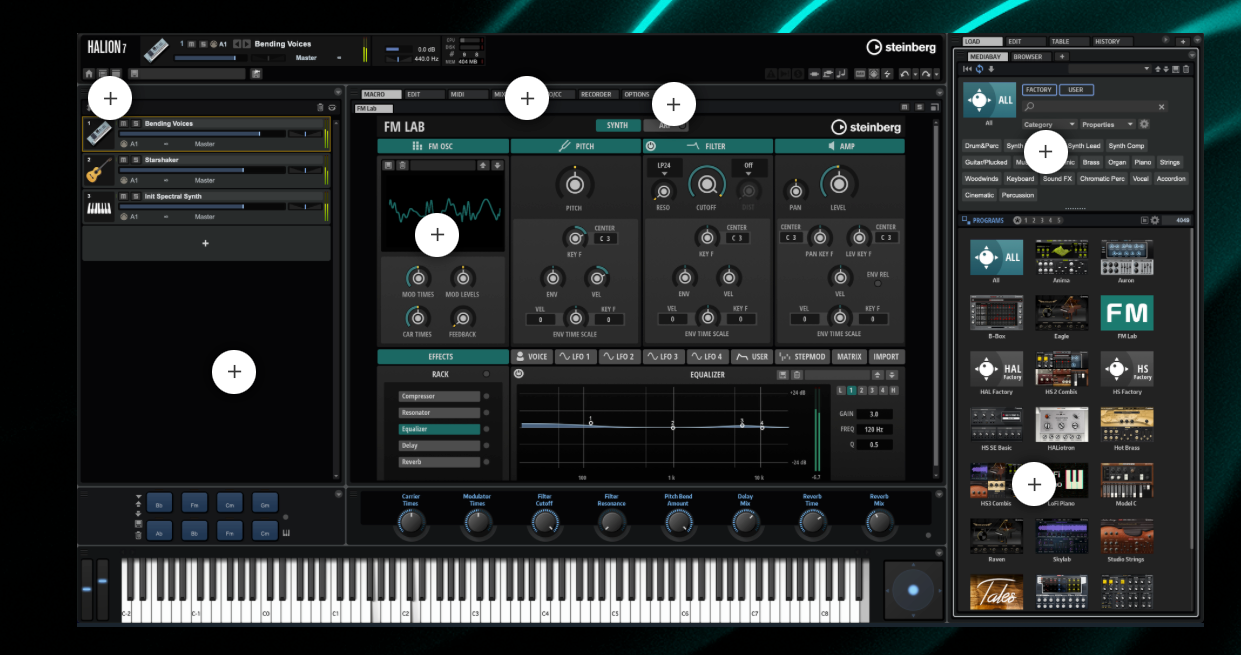Filter by Brass category
Screen dimensions: 1241x655
[x=1091, y=162]
